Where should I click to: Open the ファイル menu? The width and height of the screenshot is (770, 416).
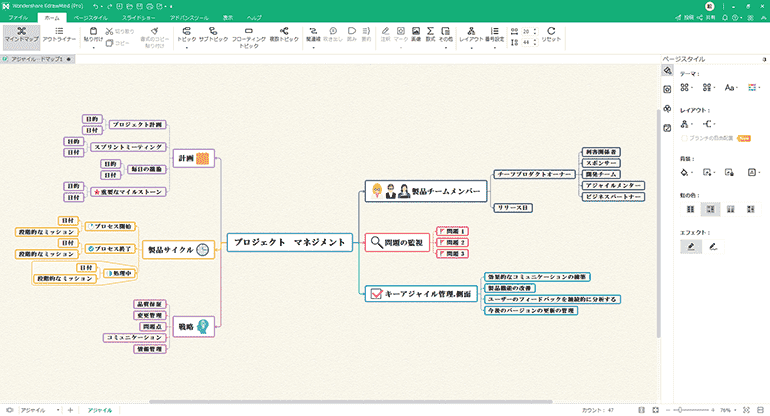point(19,18)
